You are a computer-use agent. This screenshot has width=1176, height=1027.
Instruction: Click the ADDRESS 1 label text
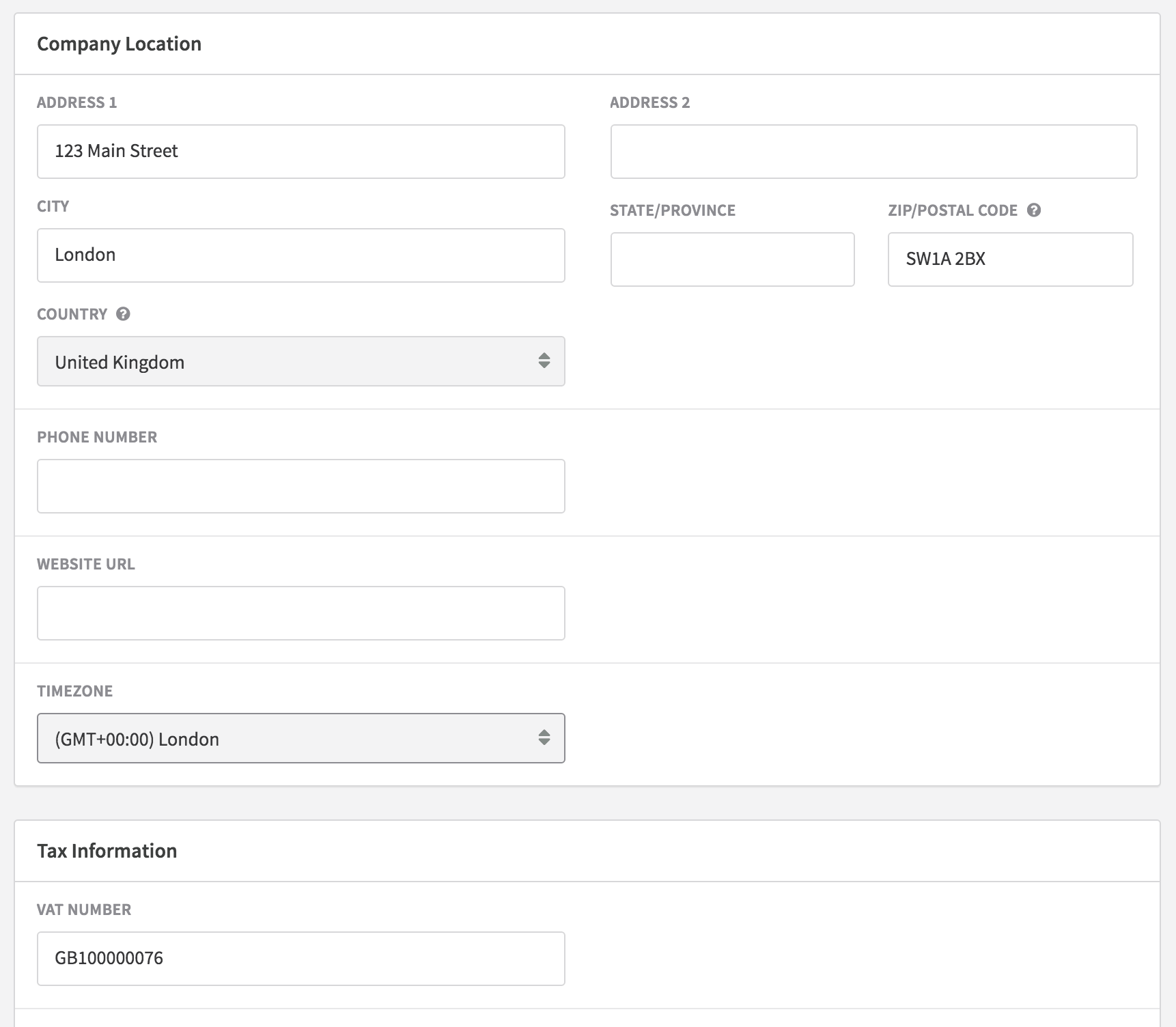click(x=77, y=102)
